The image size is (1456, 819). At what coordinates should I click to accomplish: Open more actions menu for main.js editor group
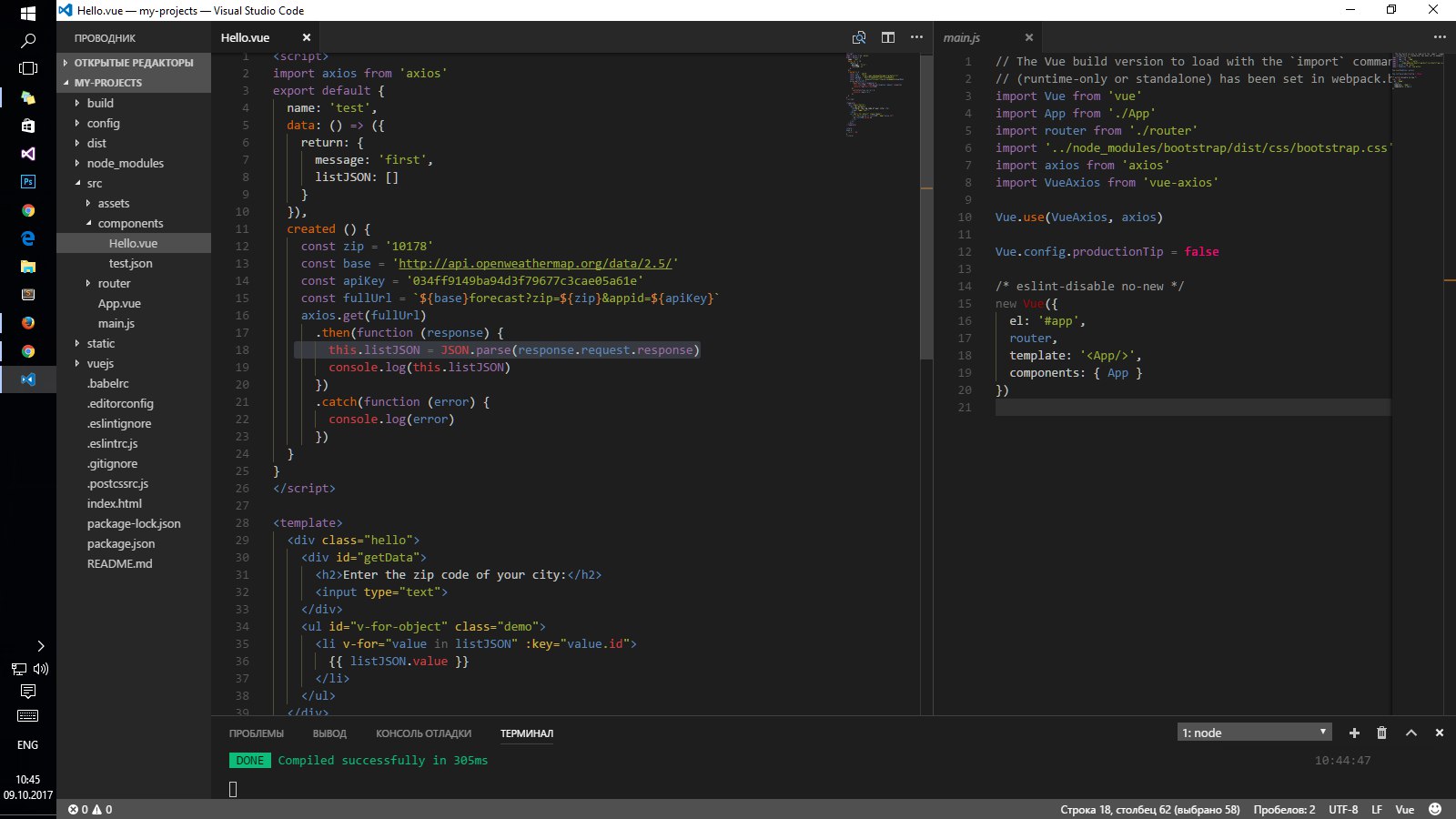pyautogui.click(x=1440, y=37)
